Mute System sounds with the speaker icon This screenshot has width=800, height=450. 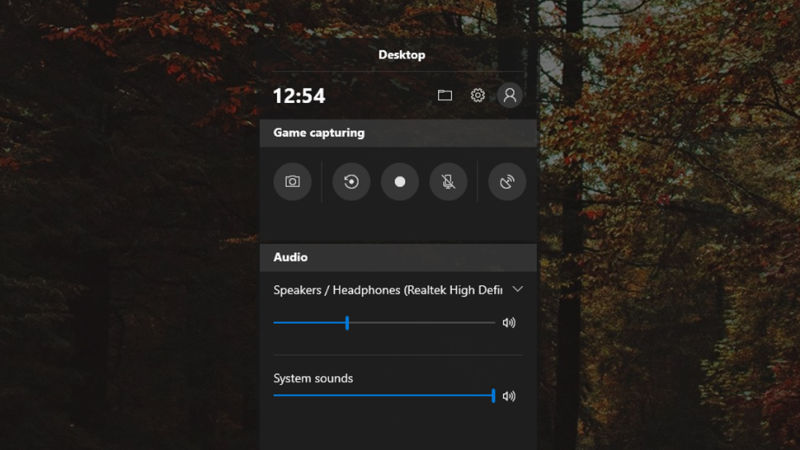(509, 396)
